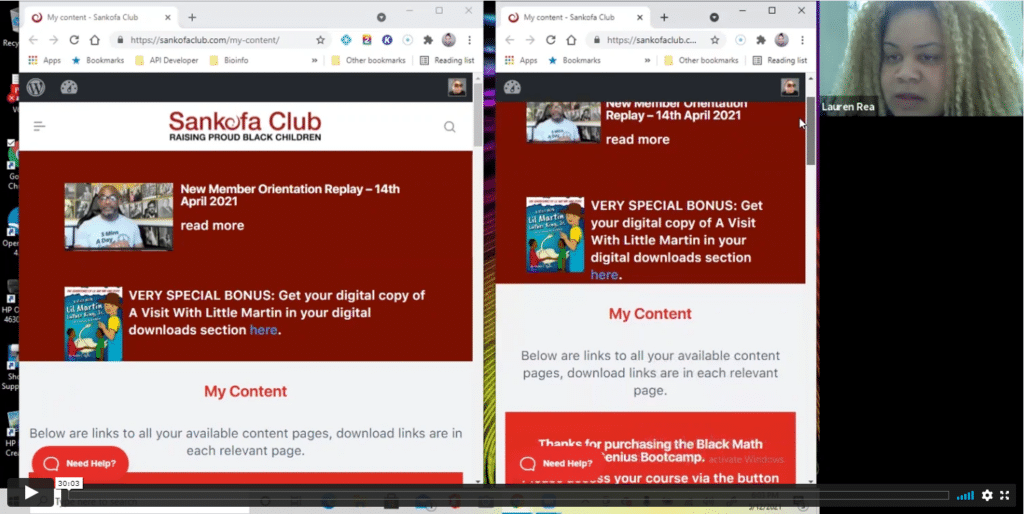Click Need Help? button in left window
This screenshot has width=1024, height=514.
80,463
